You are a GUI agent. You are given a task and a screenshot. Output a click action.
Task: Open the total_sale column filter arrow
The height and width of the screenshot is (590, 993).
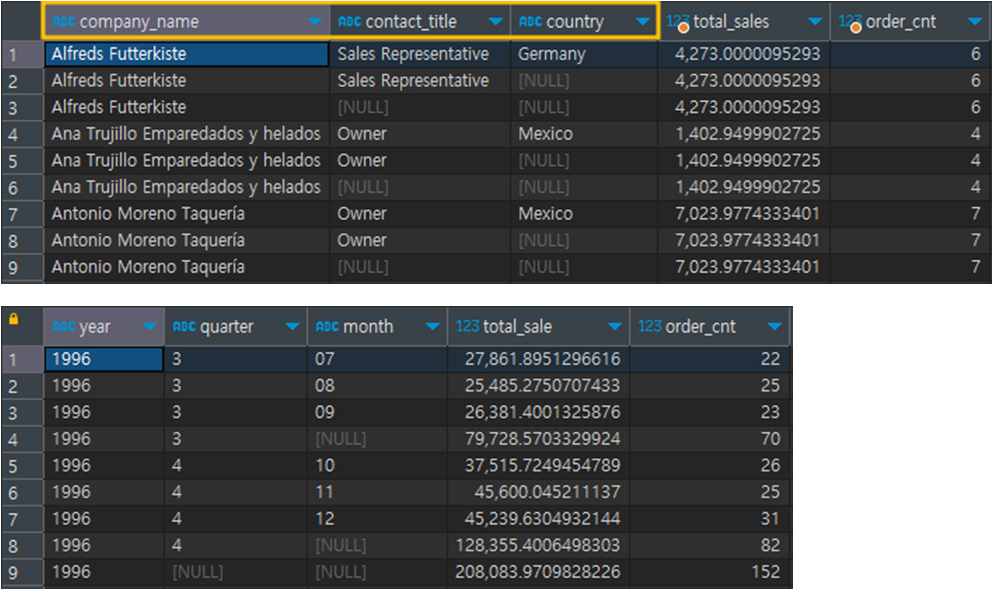[614, 327]
